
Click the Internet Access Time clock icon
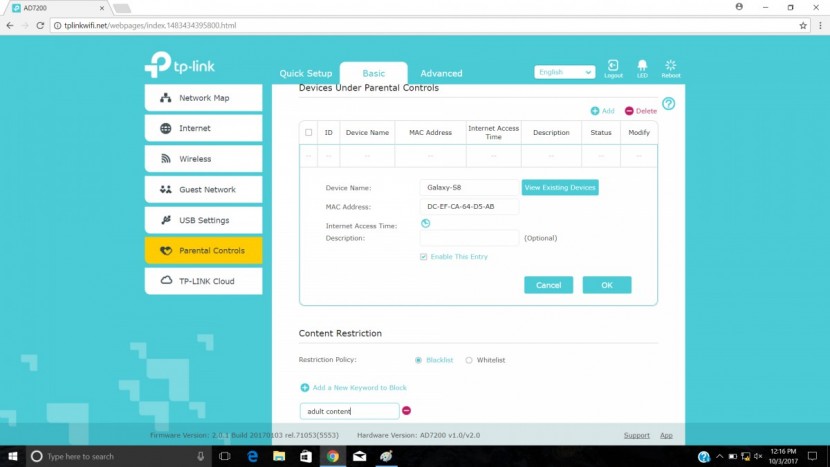425,223
